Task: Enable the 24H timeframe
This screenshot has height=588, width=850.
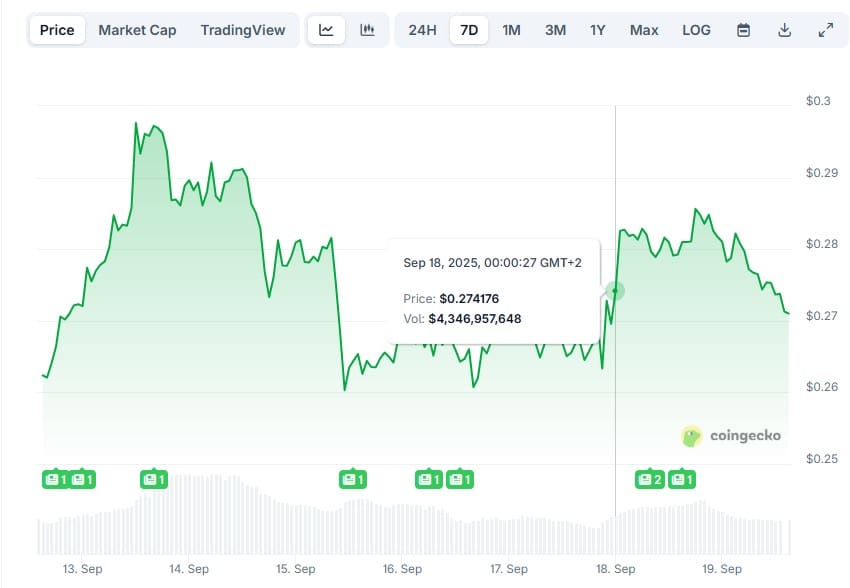Action: [x=425, y=30]
